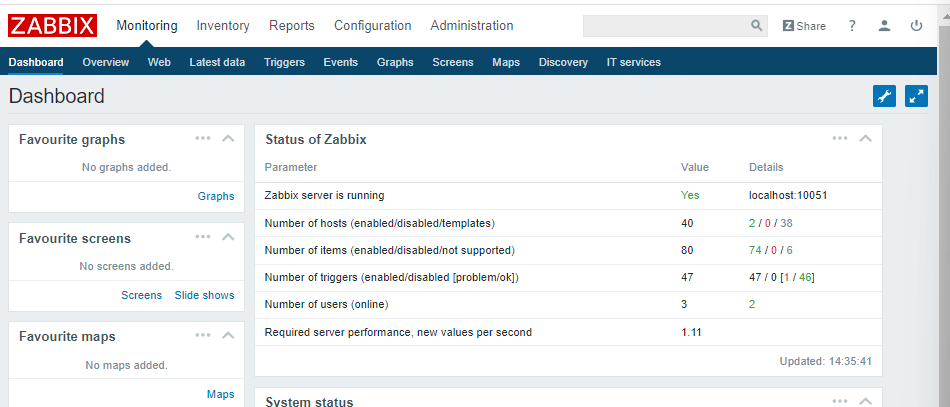Click 'Number of users (online)' row

tap(568, 305)
